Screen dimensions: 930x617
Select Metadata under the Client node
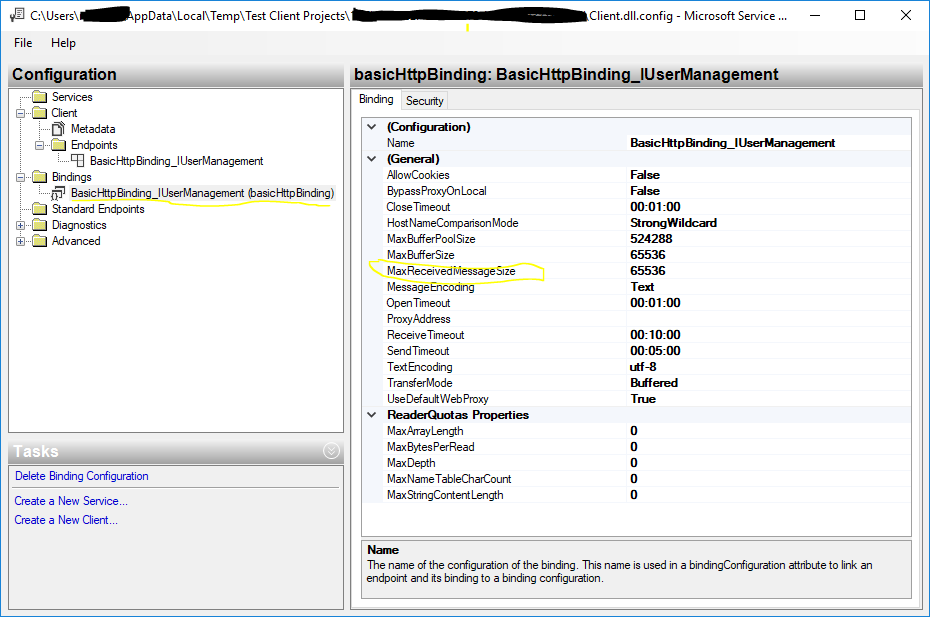93,129
